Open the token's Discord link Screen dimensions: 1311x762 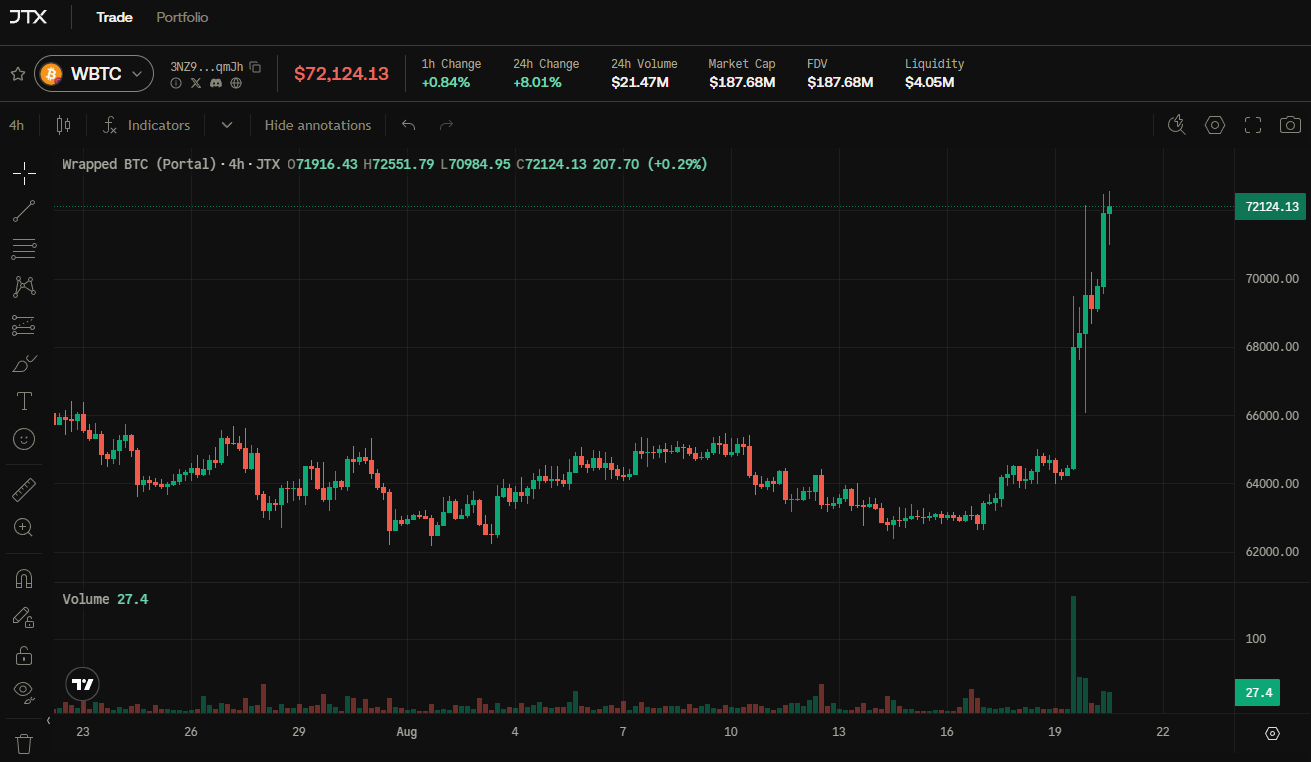216,83
